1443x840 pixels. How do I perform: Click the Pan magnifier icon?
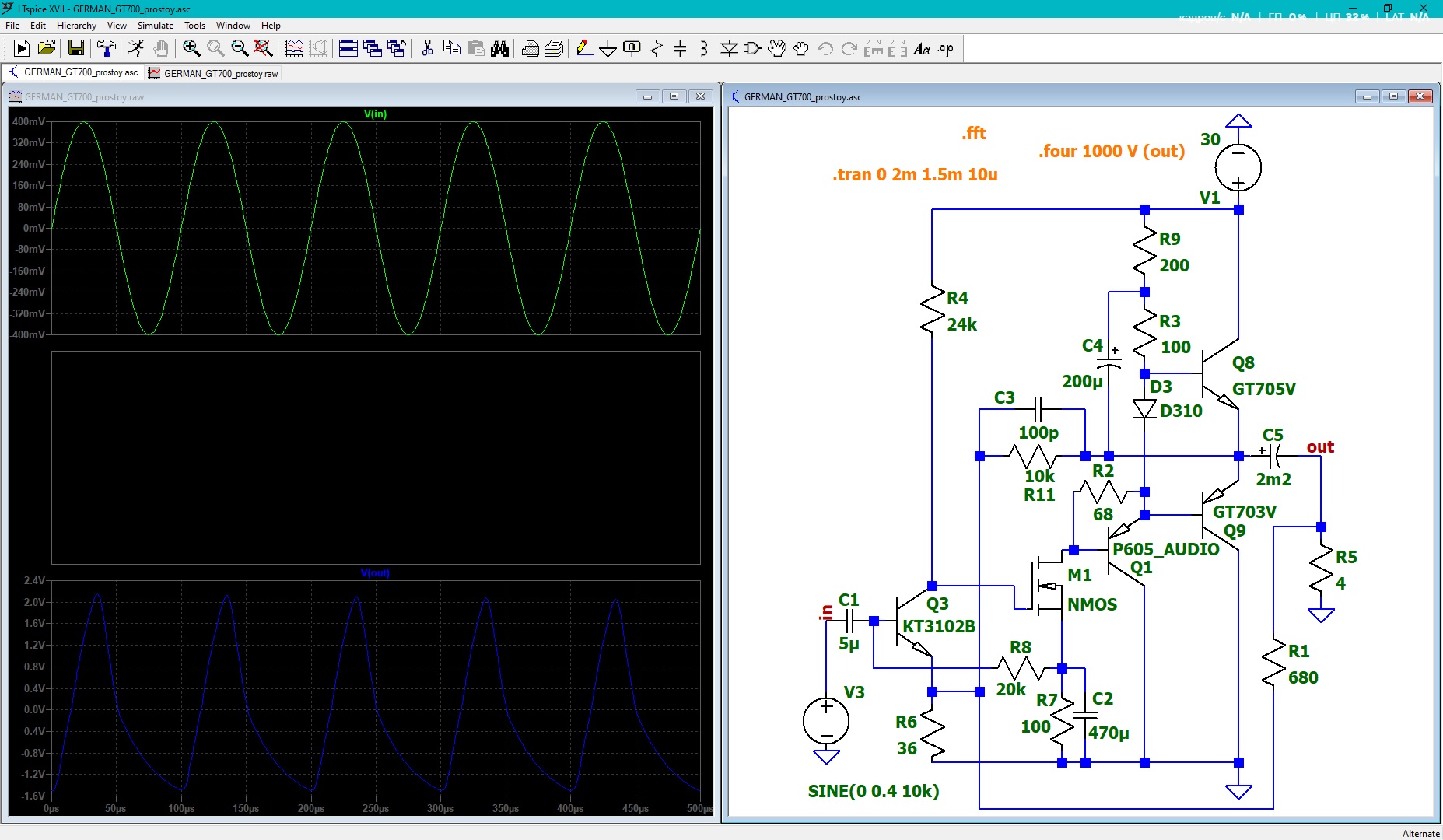[215, 49]
